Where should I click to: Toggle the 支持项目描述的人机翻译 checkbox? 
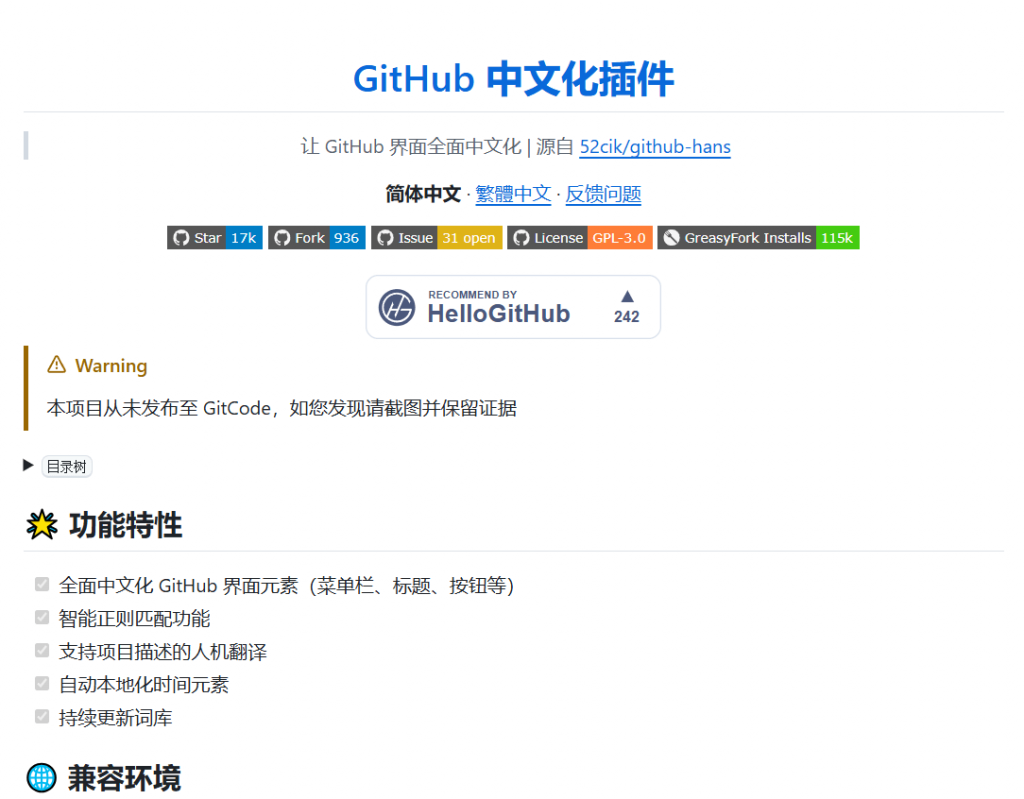coord(42,651)
